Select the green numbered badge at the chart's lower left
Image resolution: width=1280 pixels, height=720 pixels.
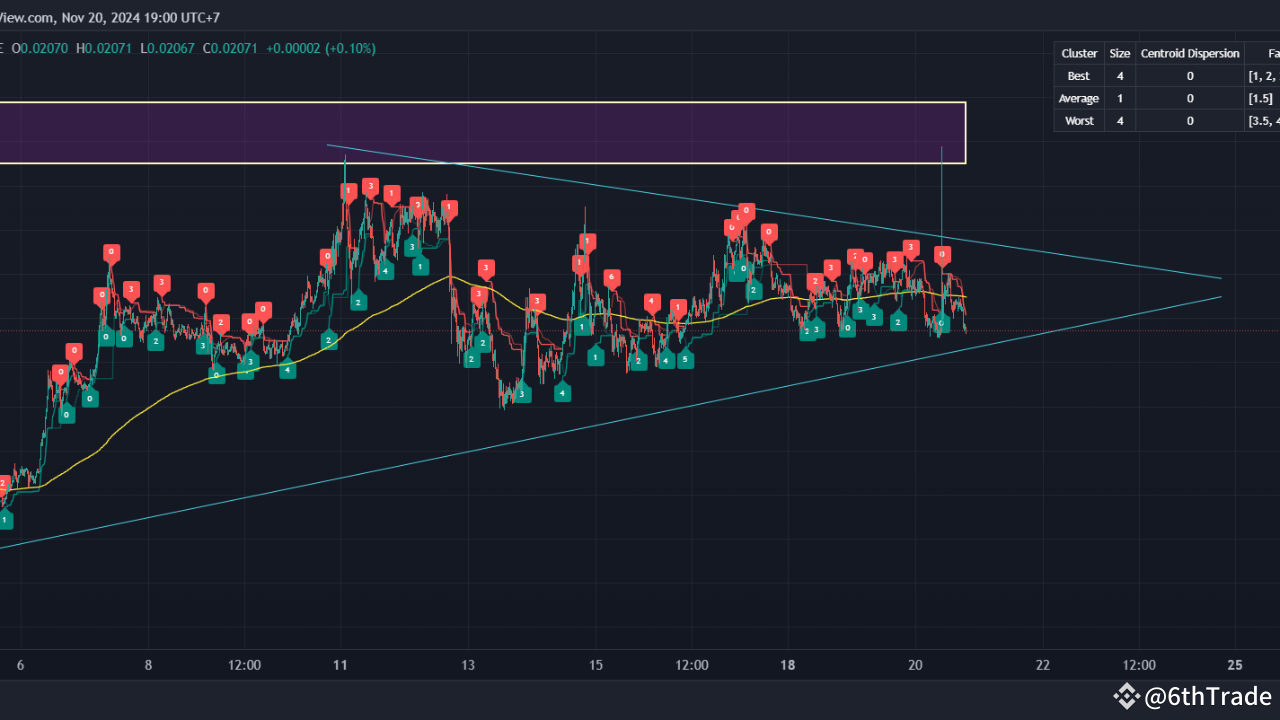[5, 519]
